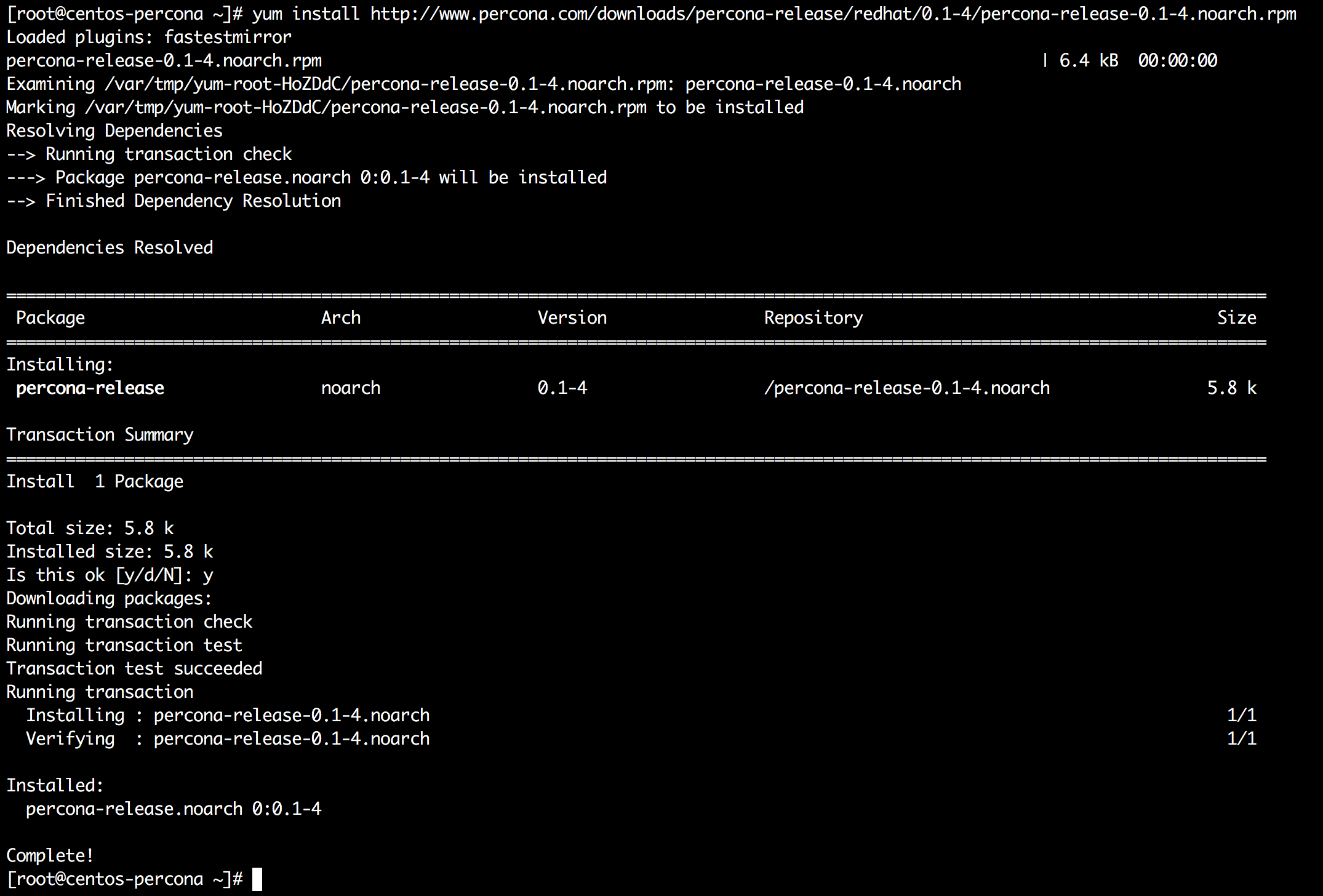Click the 'Installed size: 5.8 k' line
1323x896 pixels.
110,551
